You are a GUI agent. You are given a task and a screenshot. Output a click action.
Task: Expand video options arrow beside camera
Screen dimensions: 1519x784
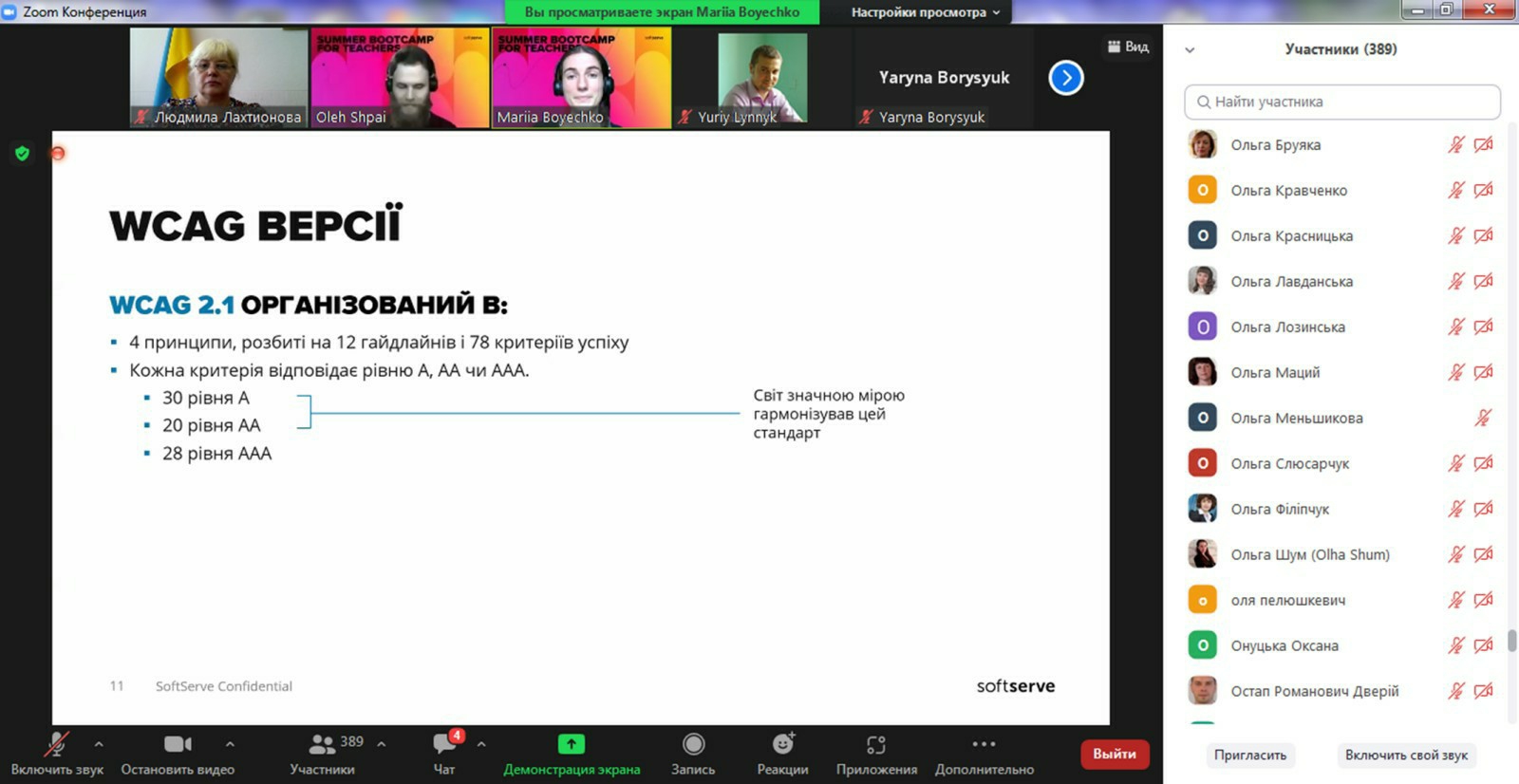click(x=230, y=744)
